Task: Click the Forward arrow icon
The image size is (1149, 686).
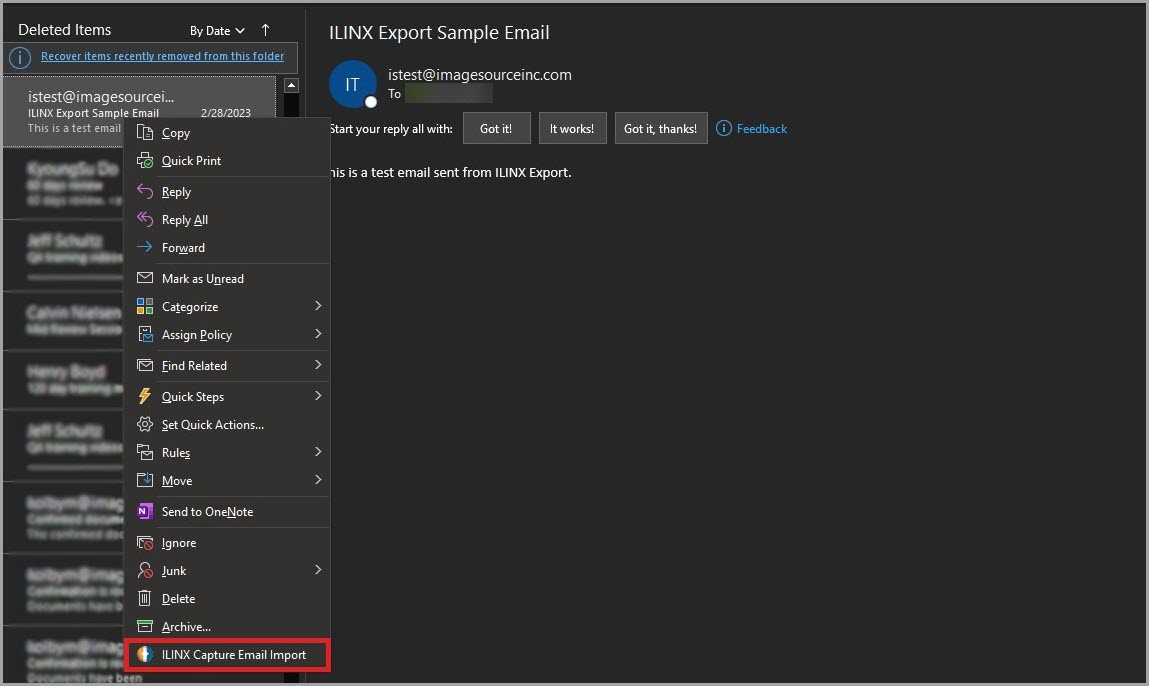Action: [x=145, y=247]
